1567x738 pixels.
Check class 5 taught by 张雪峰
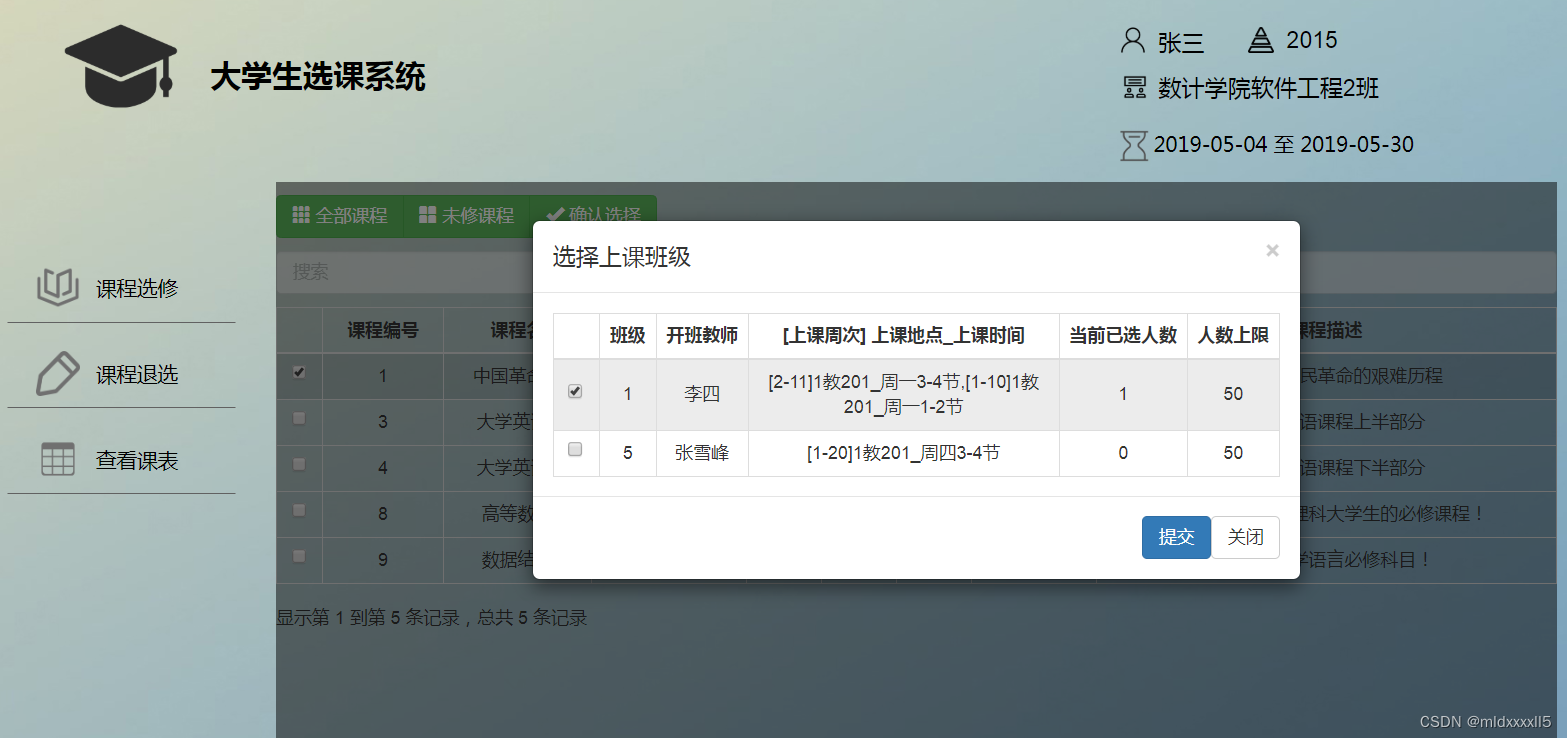tap(575, 450)
